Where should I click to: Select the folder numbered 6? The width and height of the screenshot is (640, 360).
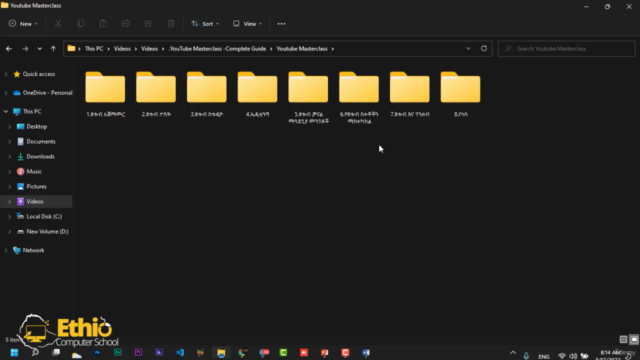pyautogui.click(x=359, y=97)
